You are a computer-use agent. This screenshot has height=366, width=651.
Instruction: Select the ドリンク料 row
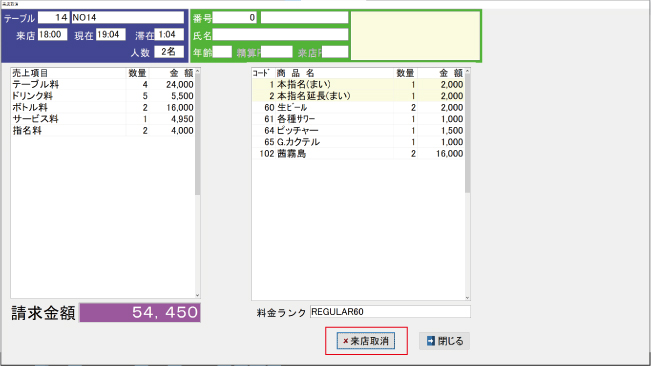click(x=103, y=96)
